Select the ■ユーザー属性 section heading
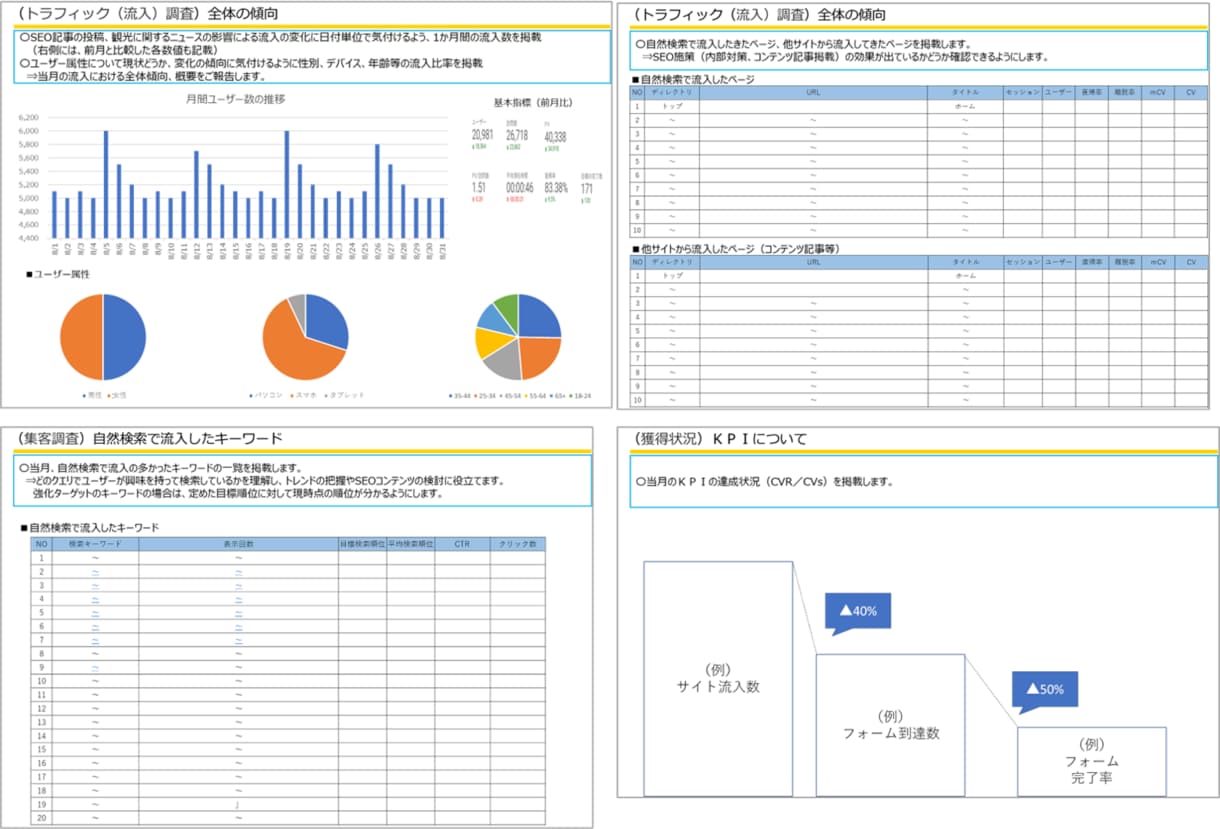The image size is (1220, 829). pyautogui.click(x=57, y=275)
